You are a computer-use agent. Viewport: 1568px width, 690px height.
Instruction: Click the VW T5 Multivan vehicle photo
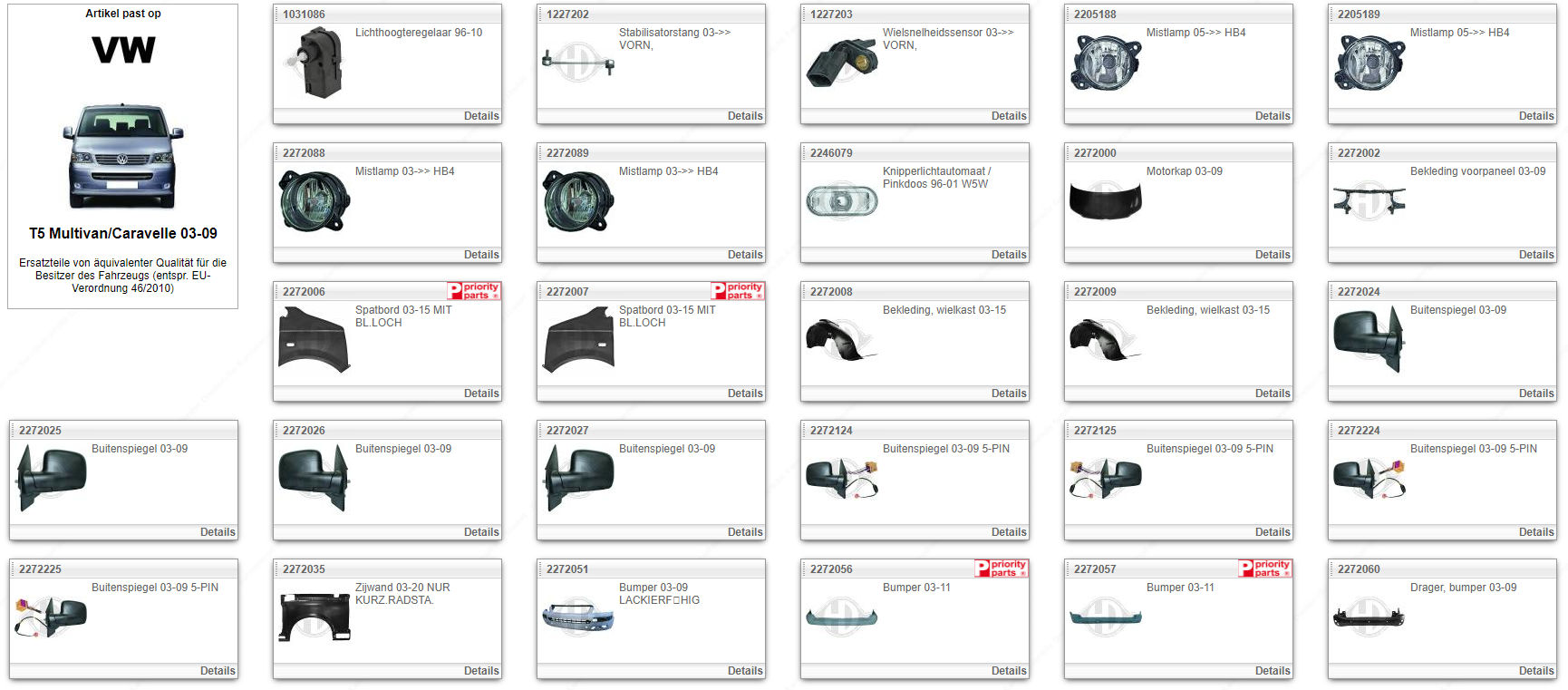pyautogui.click(x=123, y=157)
